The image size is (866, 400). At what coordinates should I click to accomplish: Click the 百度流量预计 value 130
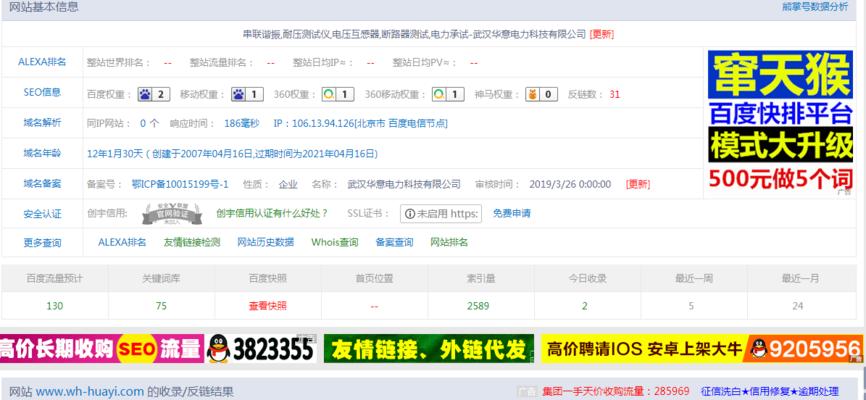[55, 306]
